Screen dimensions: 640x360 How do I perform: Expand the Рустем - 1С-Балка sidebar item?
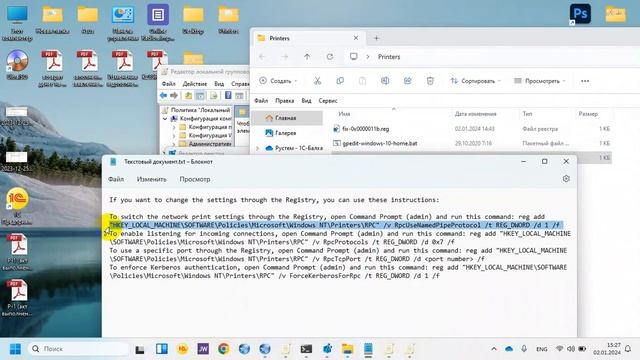pyautogui.click(x=257, y=148)
